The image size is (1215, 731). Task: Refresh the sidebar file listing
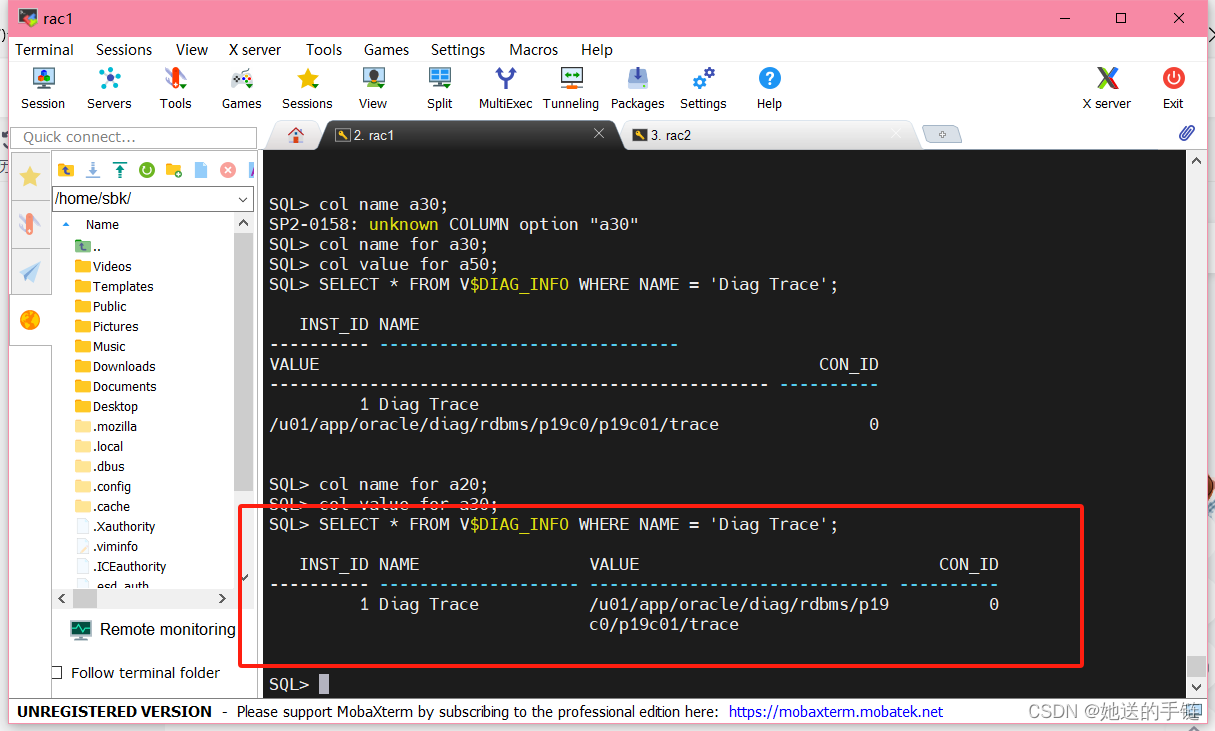(x=146, y=170)
